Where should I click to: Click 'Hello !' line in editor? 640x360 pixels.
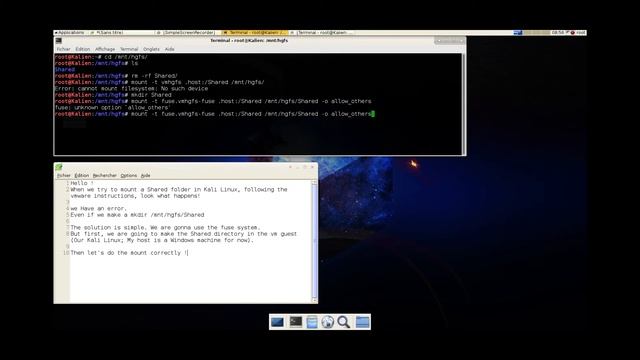tap(82, 183)
